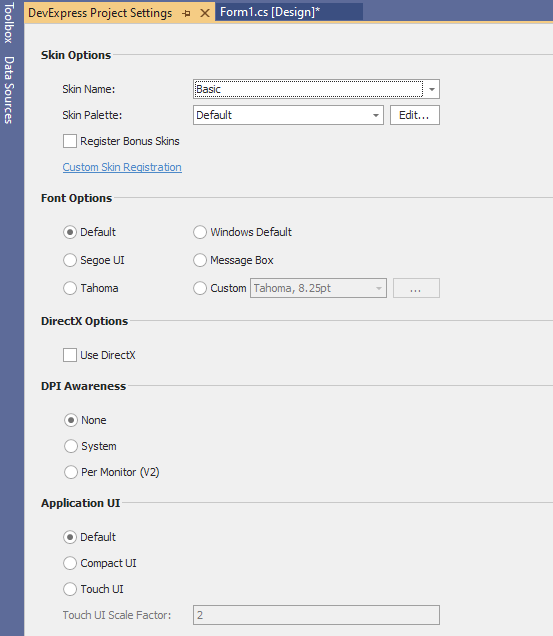The height and width of the screenshot is (636, 553).
Task: Open the Custom Skin Registration link
Action: click(x=122, y=167)
